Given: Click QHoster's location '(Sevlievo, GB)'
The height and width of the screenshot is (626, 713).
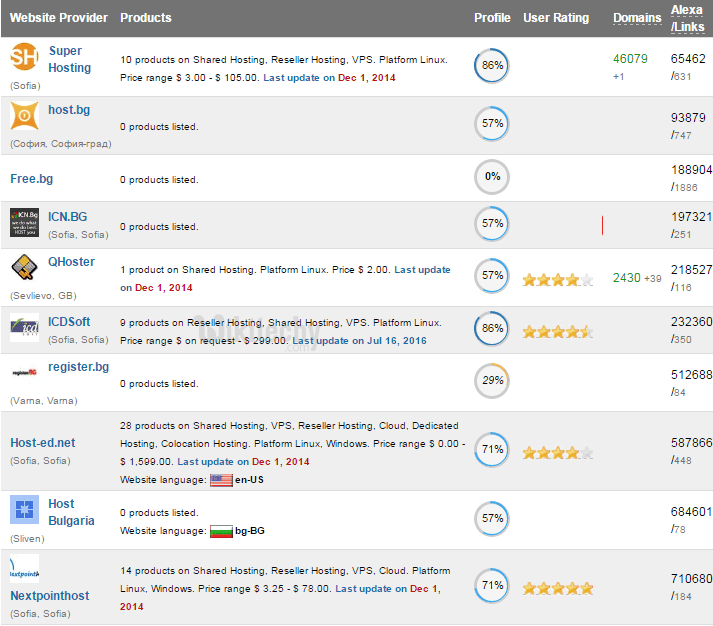Looking at the screenshot, I should point(43,296).
